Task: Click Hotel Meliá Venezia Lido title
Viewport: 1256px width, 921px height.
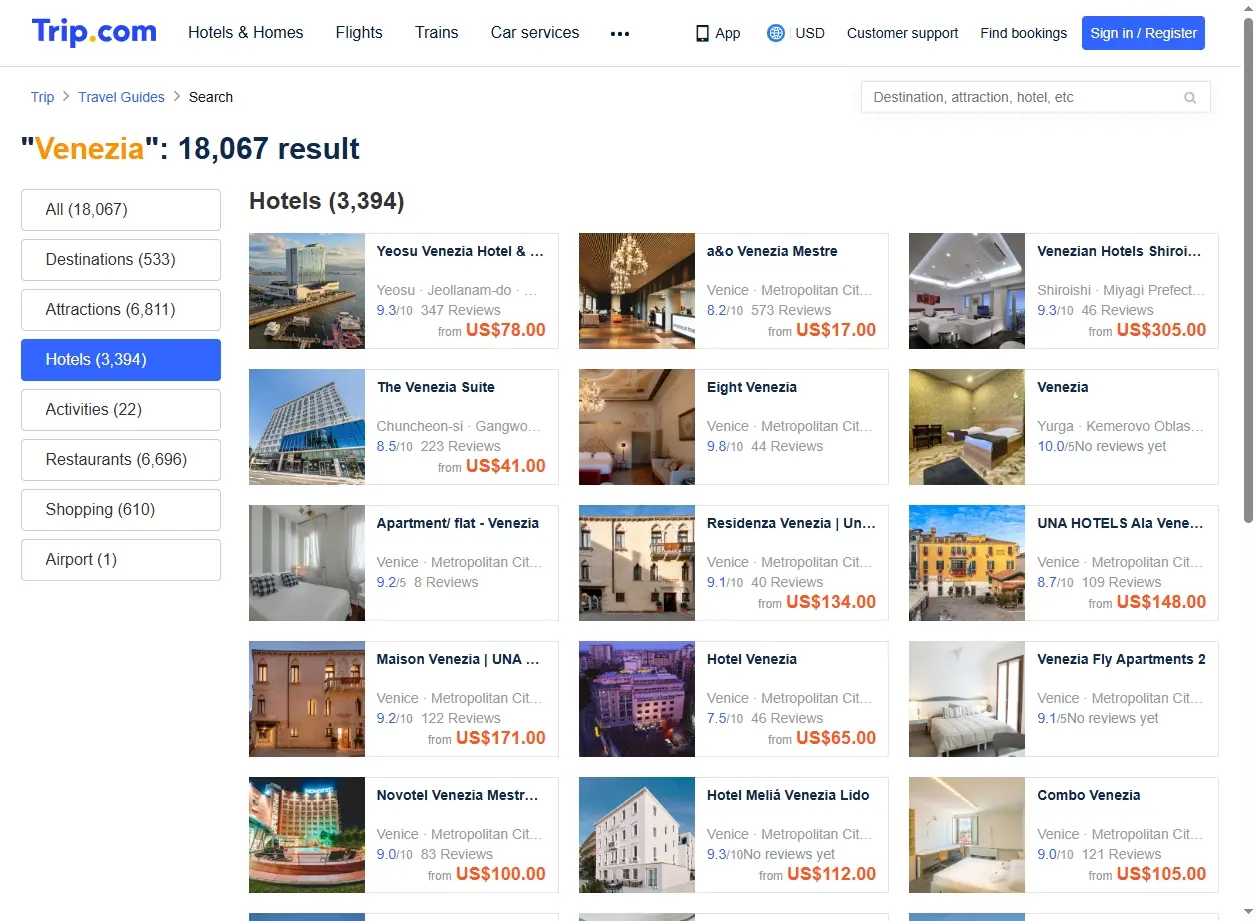Action: point(788,795)
